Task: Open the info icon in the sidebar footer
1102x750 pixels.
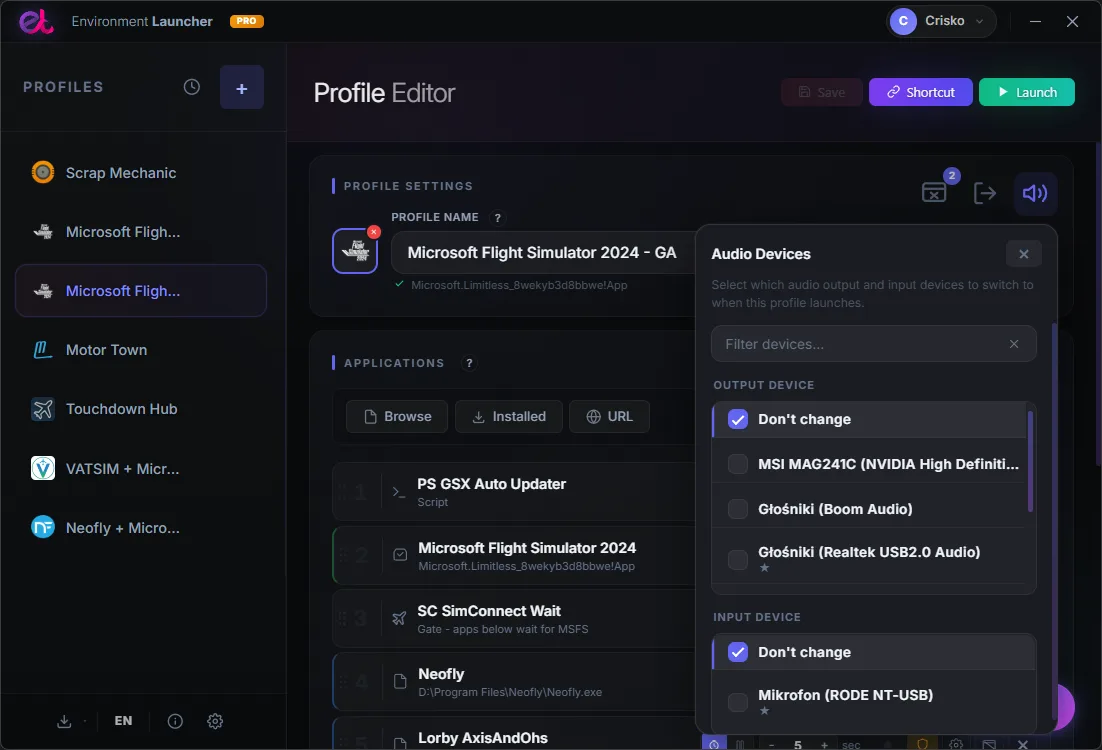Action: tap(175, 721)
